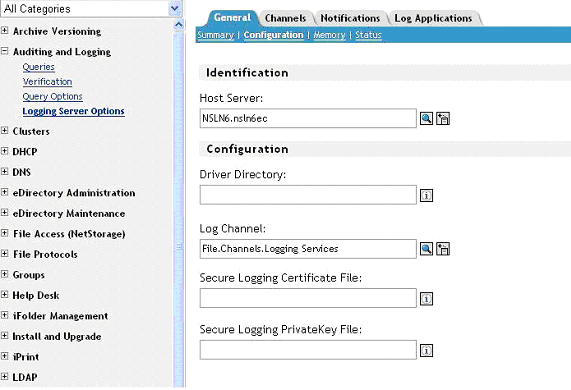Click the Driver Directory input field
Screen dimensions: 571x390
point(308,195)
